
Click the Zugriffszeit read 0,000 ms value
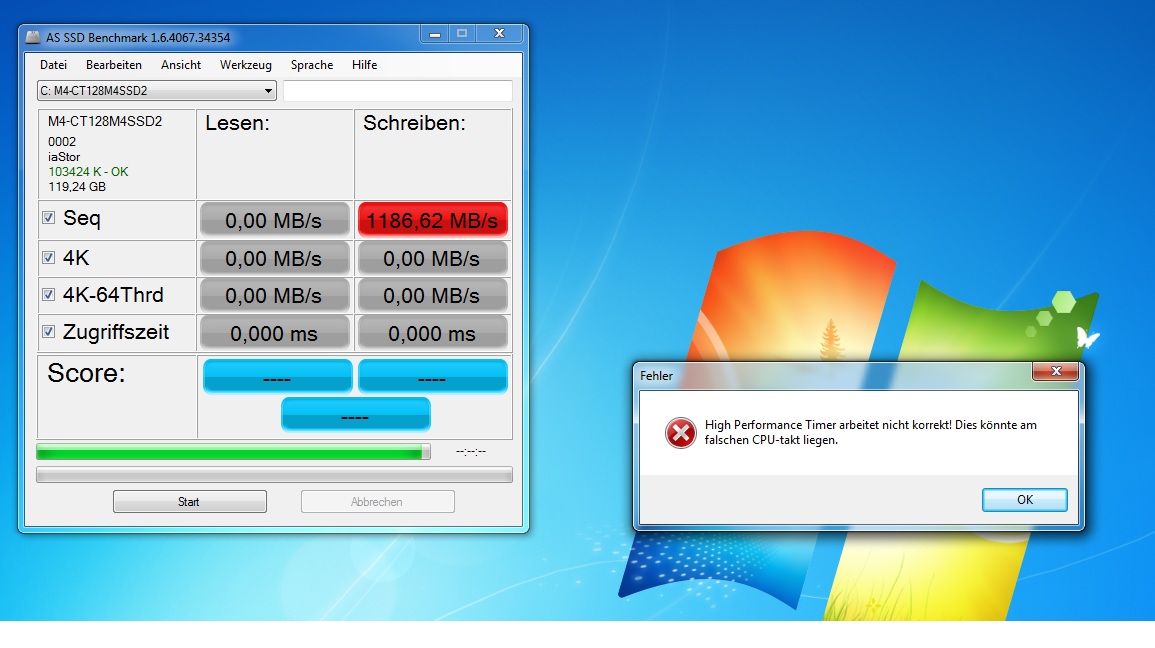tap(274, 334)
